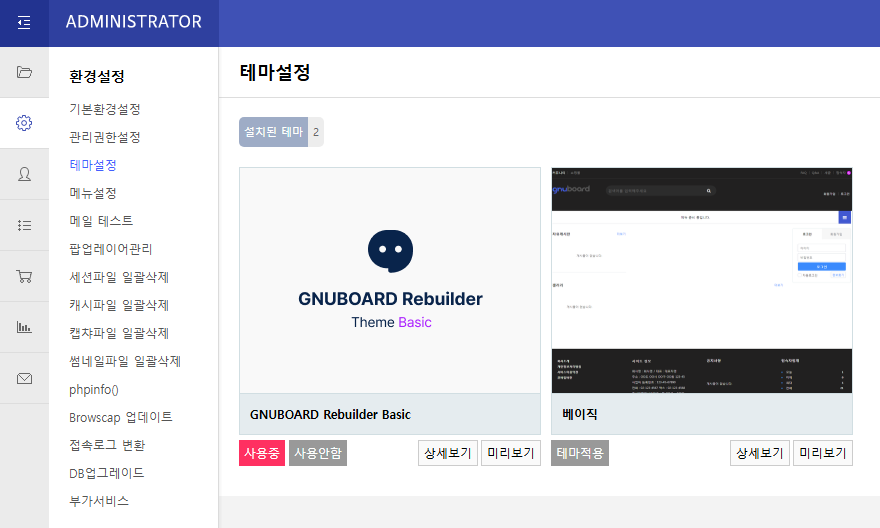Open 메뉴설정 menu item

[x=93, y=193]
